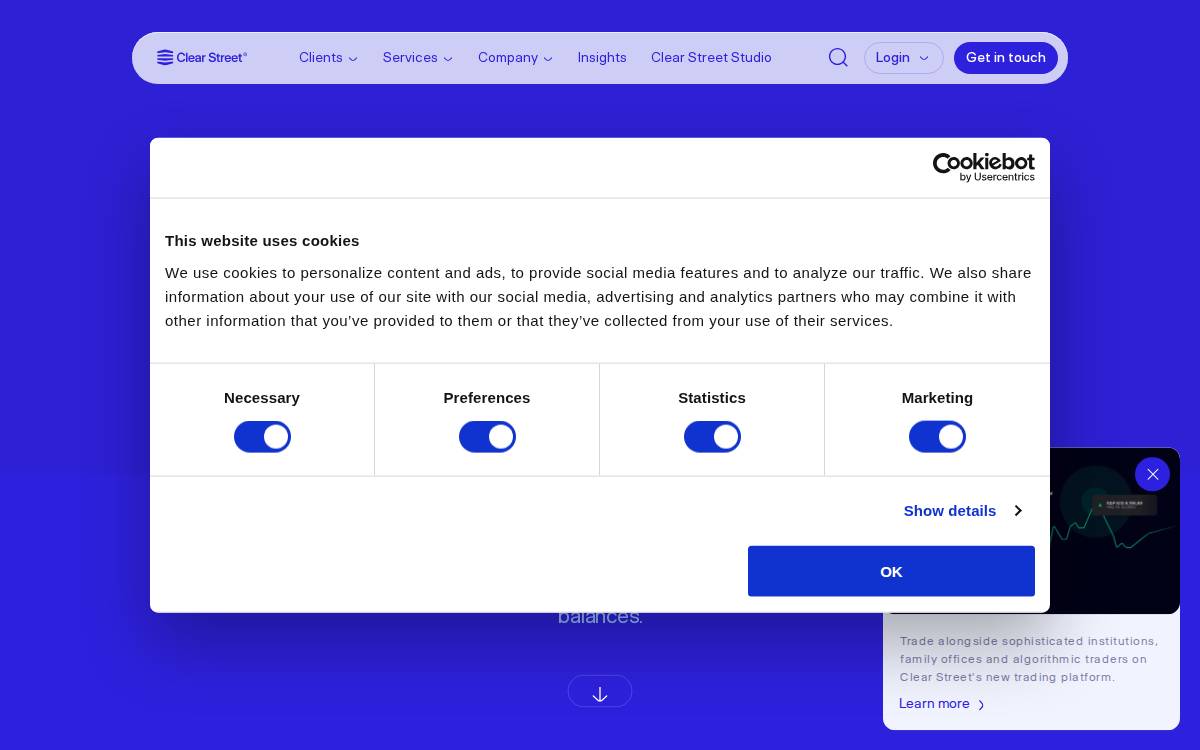This screenshot has height=750, width=1200.
Task: Accept cookies with the OK button
Action: pos(891,571)
